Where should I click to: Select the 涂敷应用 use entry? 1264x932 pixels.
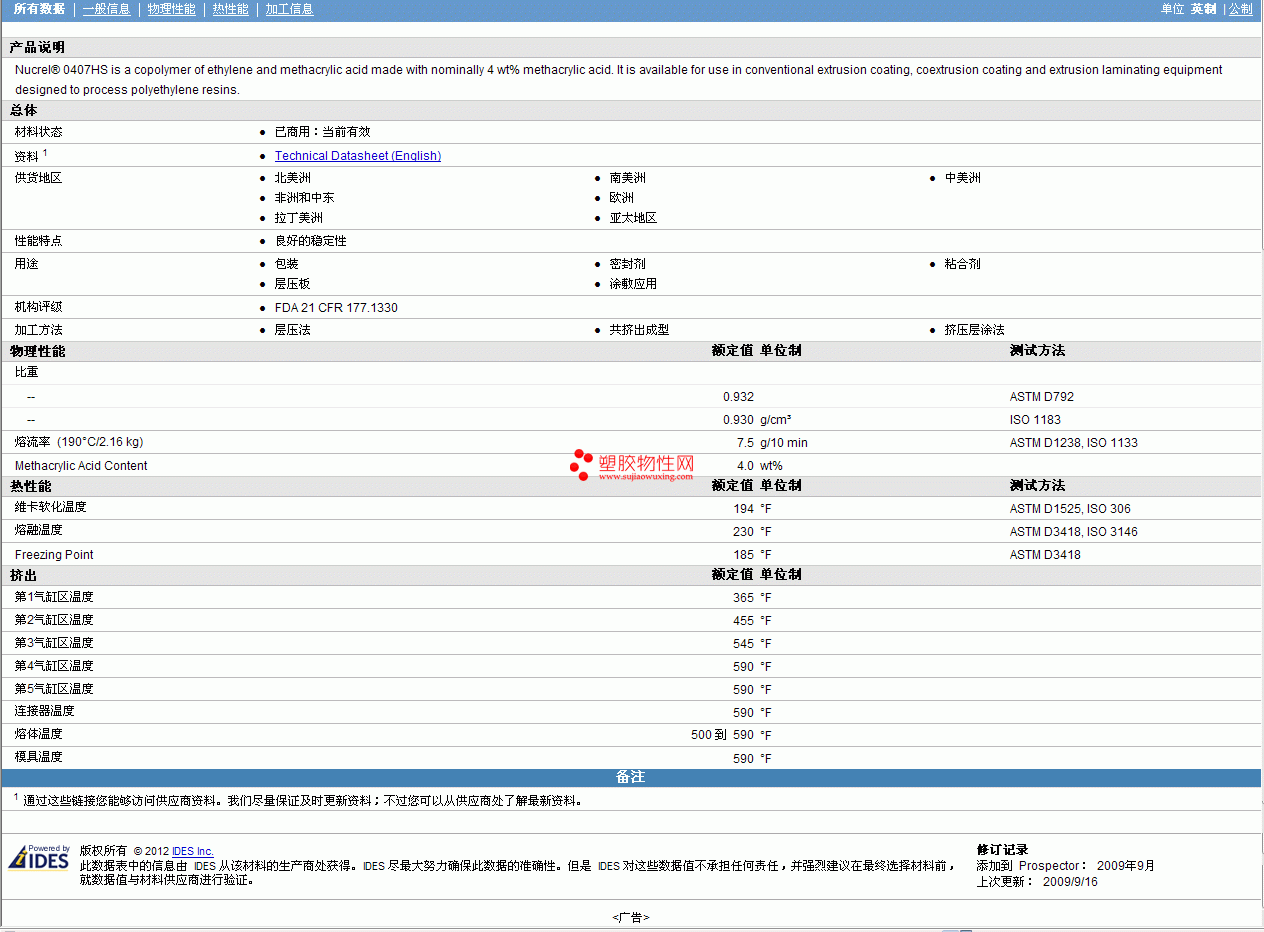[634, 284]
